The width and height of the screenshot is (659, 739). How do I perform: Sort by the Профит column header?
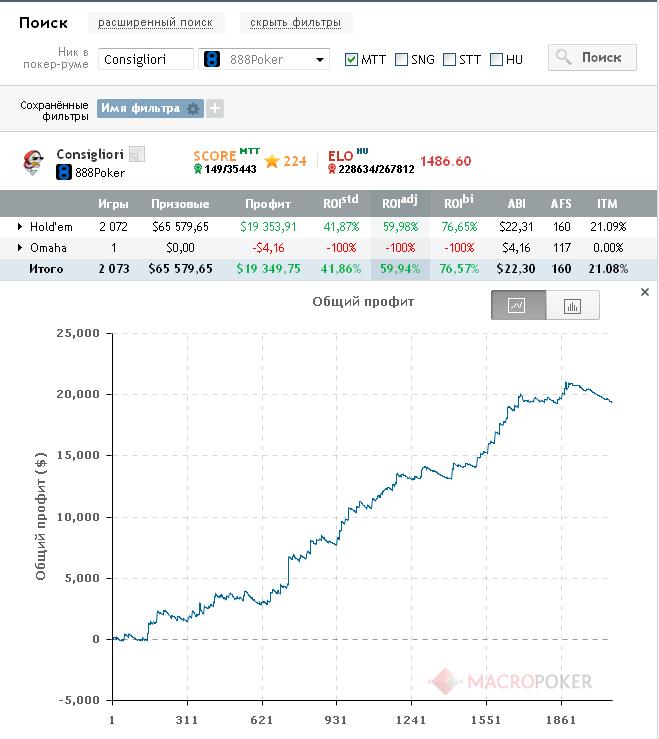coord(268,204)
